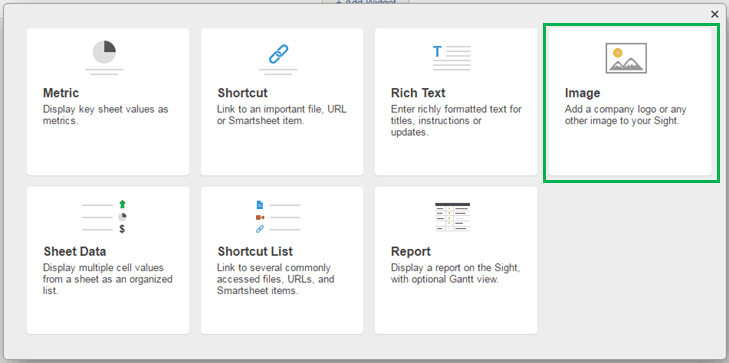Viewport: 729px width, 363px height.
Task: Close the widget picker dialog
Action: tap(715, 15)
